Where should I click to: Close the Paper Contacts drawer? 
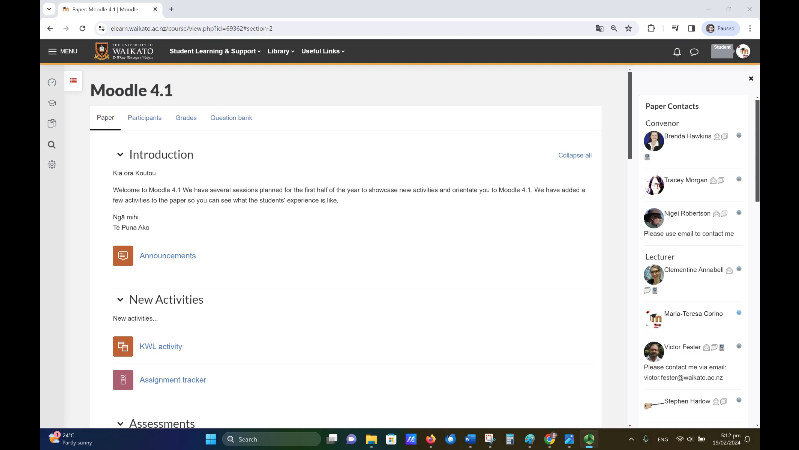point(751,78)
